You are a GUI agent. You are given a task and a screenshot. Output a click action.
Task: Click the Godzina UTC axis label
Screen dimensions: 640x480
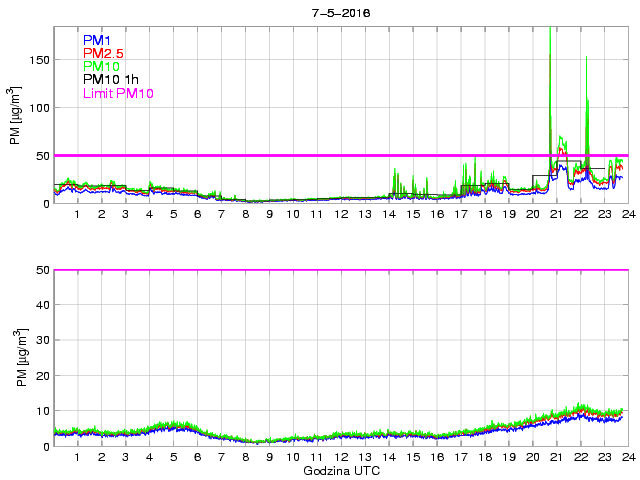(339, 470)
